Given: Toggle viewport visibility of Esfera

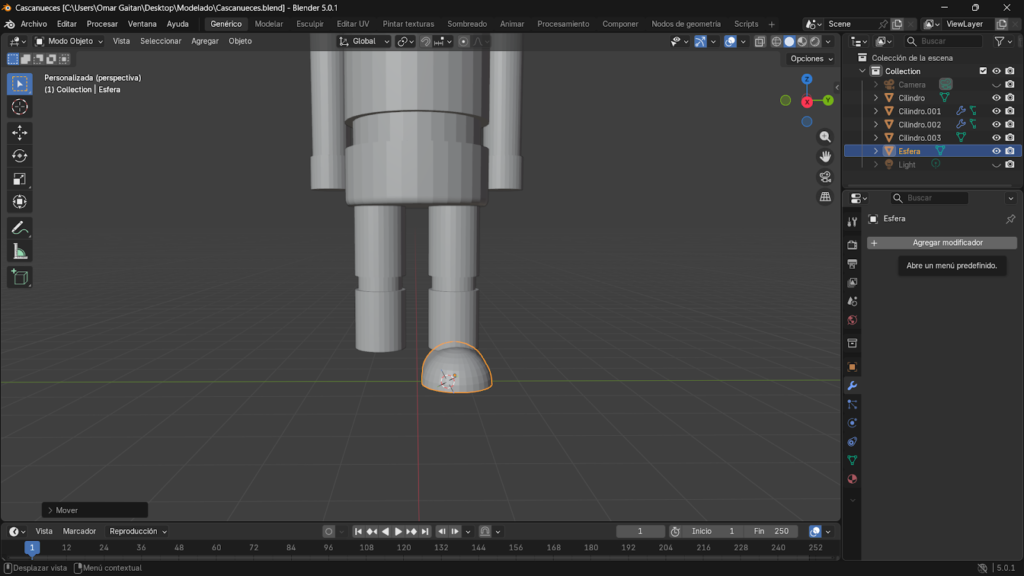Looking at the screenshot, I should tap(996, 151).
